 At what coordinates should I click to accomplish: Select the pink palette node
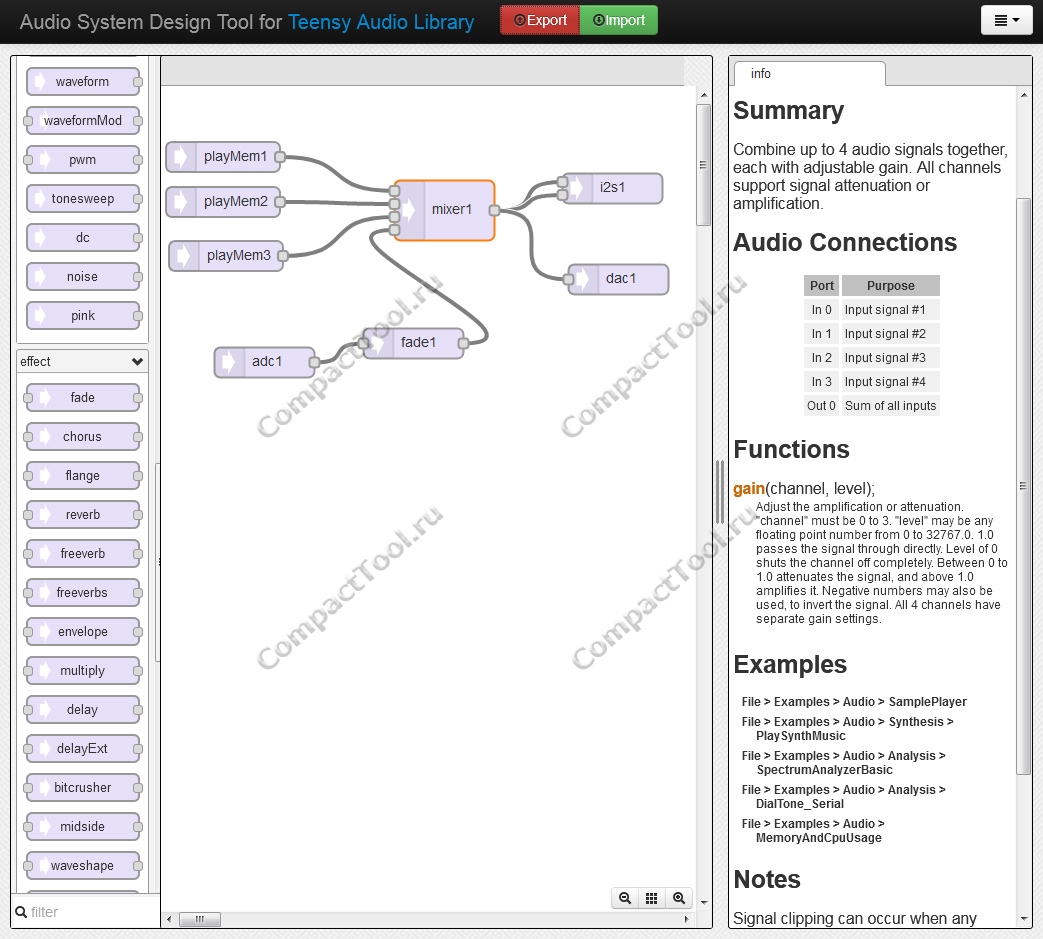pyautogui.click(x=83, y=316)
